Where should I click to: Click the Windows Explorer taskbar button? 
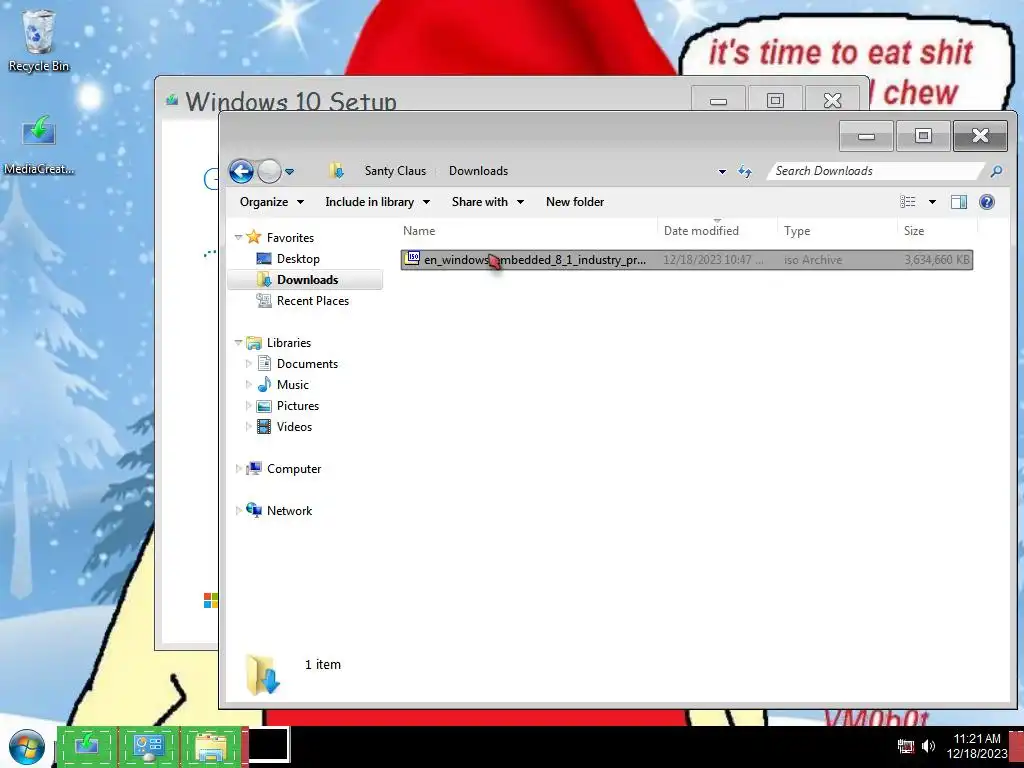(x=211, y=746)
